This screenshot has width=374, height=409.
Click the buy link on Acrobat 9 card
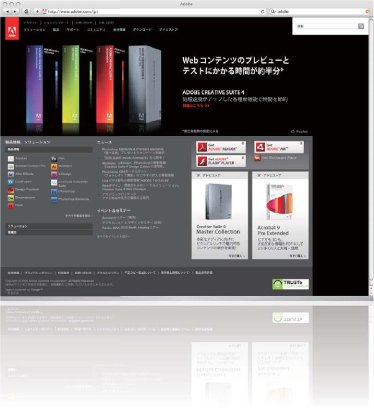pos(297,256)
